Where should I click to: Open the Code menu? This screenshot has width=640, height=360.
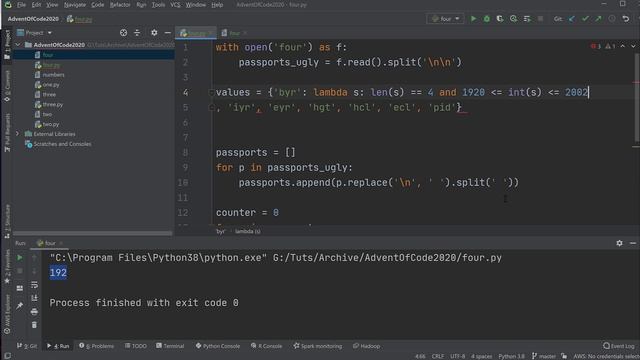(x=98, y=5)
